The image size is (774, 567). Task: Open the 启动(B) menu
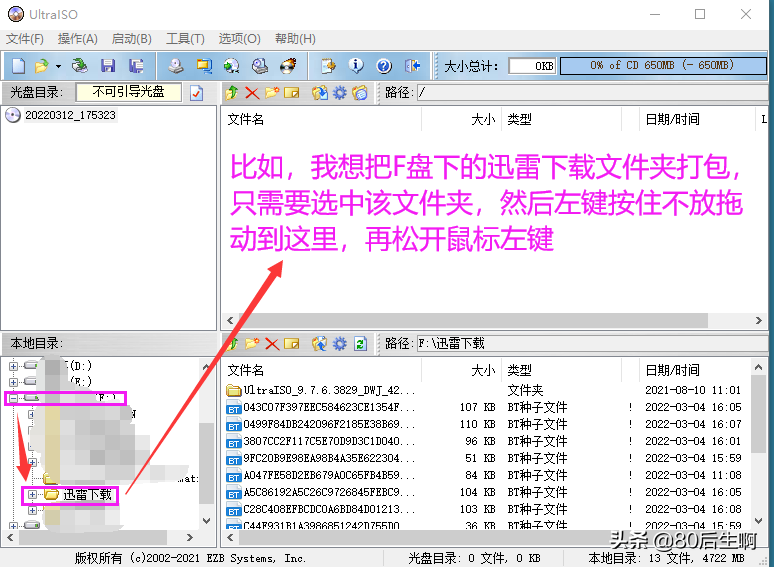(x=131, y=38)
